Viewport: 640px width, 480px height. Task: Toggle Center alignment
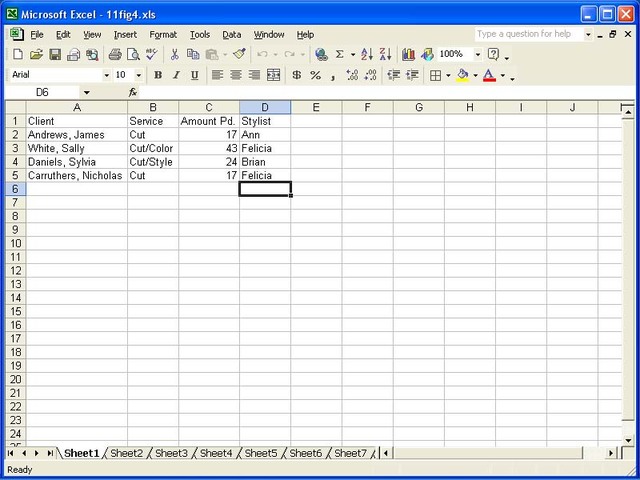[236, 75]
